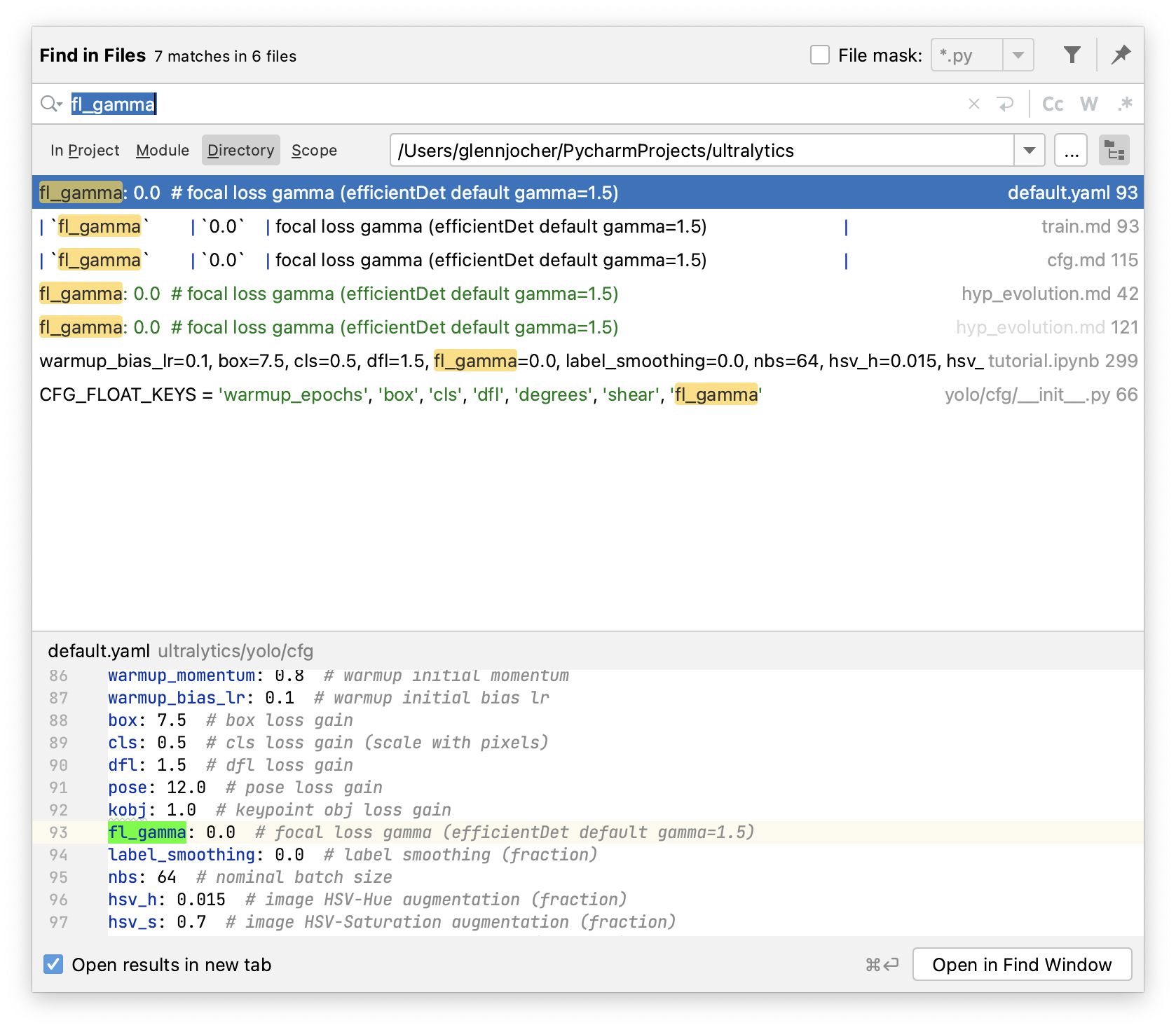The height and width of the screenshot is (1030, 1176).
Task: Browse directories with the ellipsis button
Action: [1070, 149]
